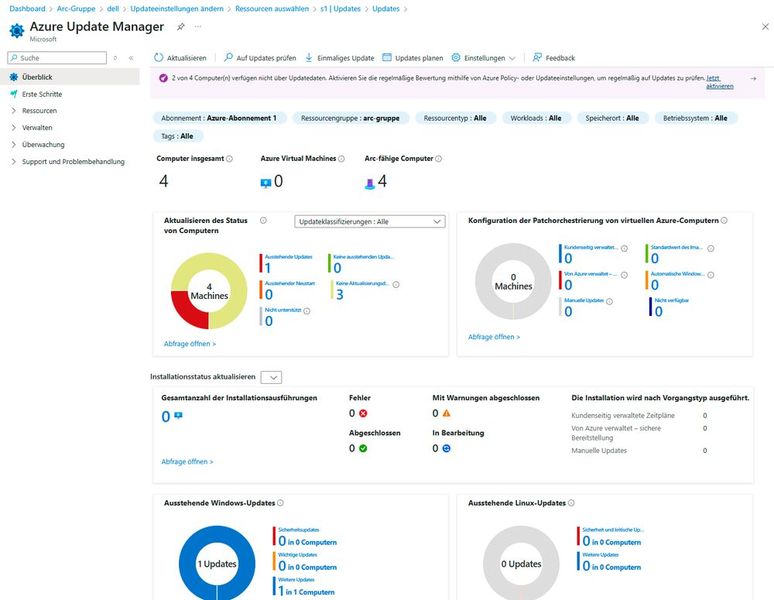Show info for Aktualisieren des Status von Computern
The height and width of the screenshot is (600, 774).
click(x=263, y=221)
